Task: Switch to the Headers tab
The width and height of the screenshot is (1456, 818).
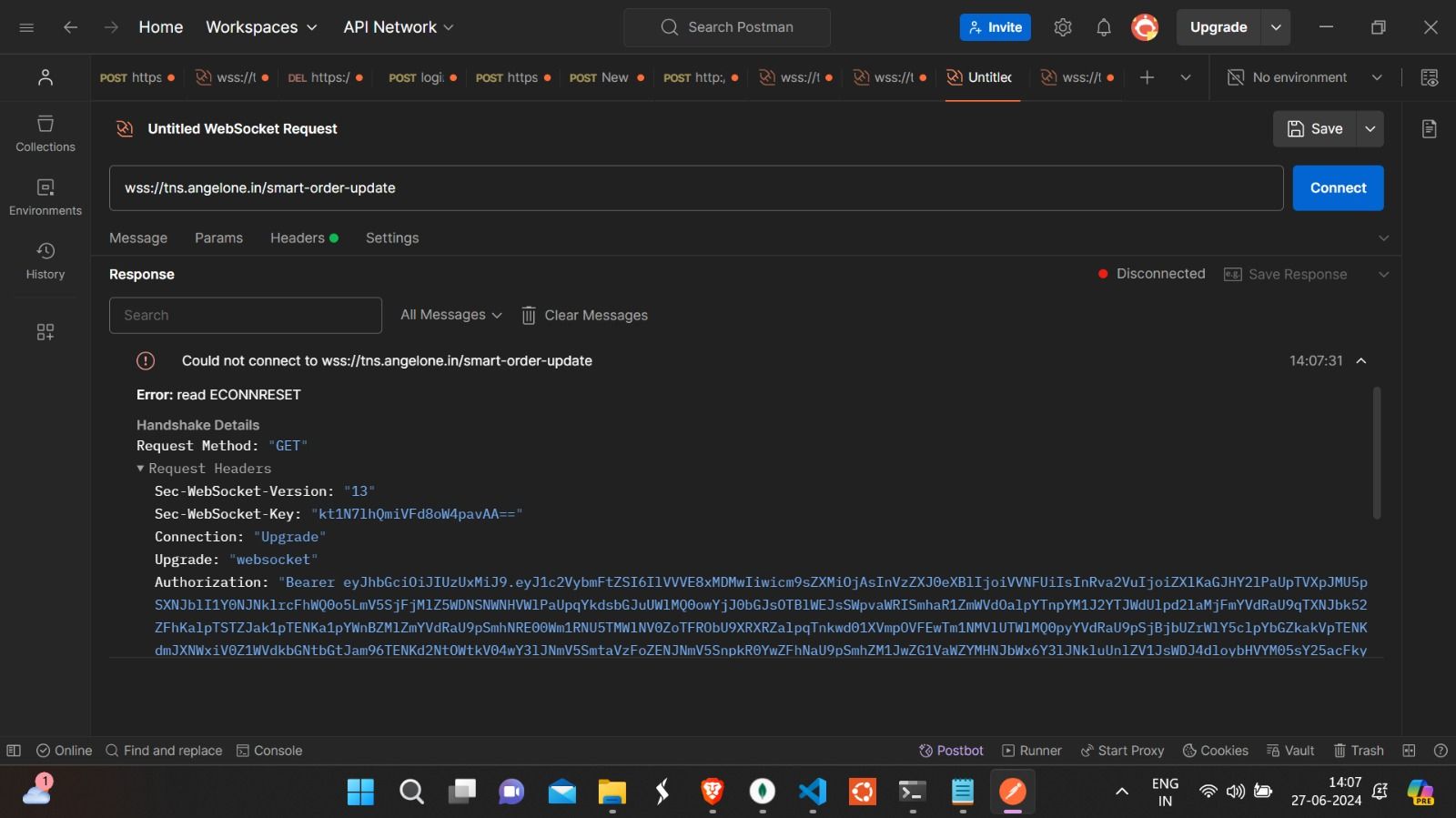Action: coord(304,237)
